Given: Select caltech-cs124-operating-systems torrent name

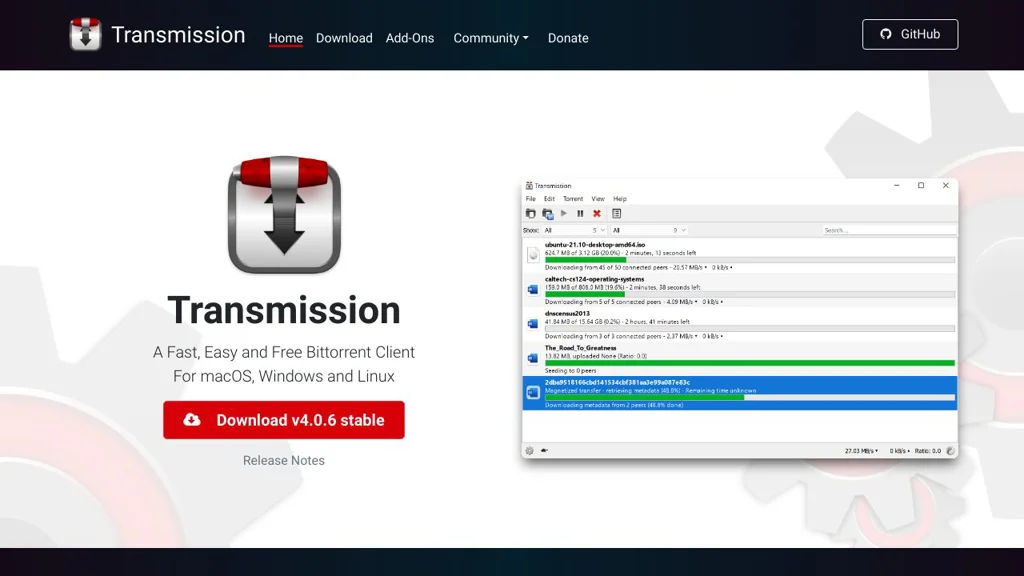Looking at the screenshot, I should 594,279.
